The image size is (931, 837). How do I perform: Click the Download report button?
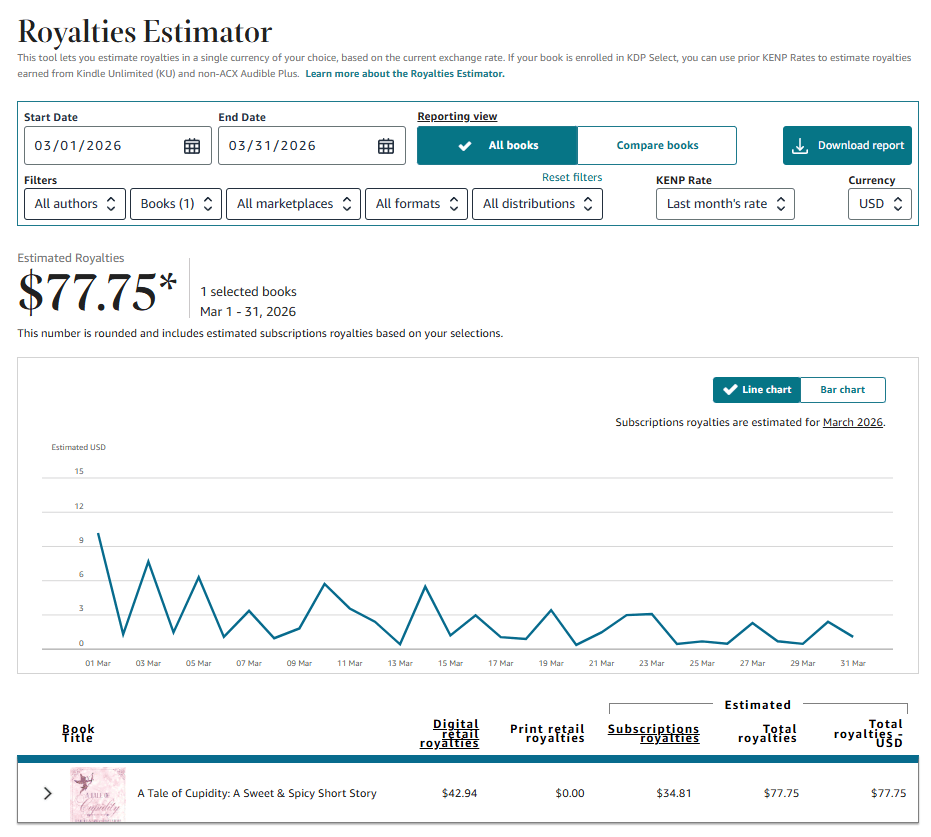(x=847, y=146)
